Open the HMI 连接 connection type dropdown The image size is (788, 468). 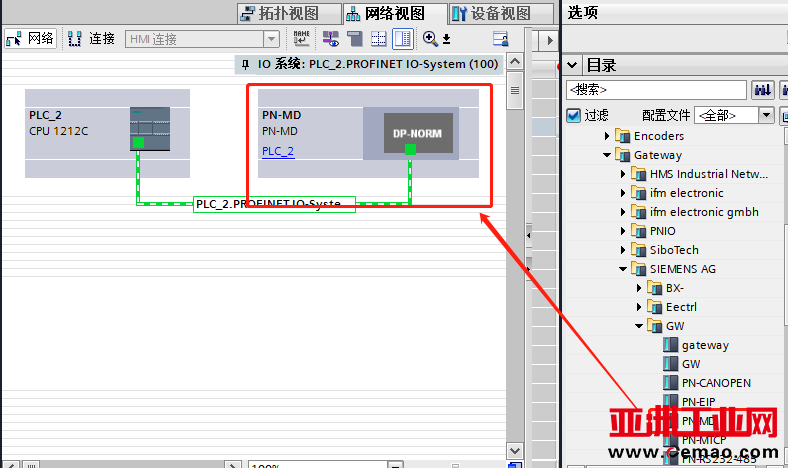pos(271,39)
